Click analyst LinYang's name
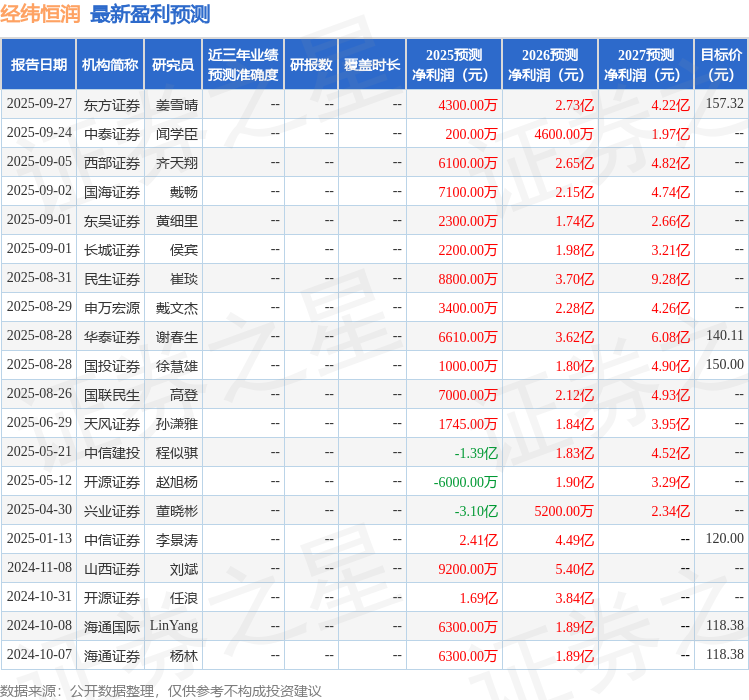749x700 pixels. pos(174,627)
